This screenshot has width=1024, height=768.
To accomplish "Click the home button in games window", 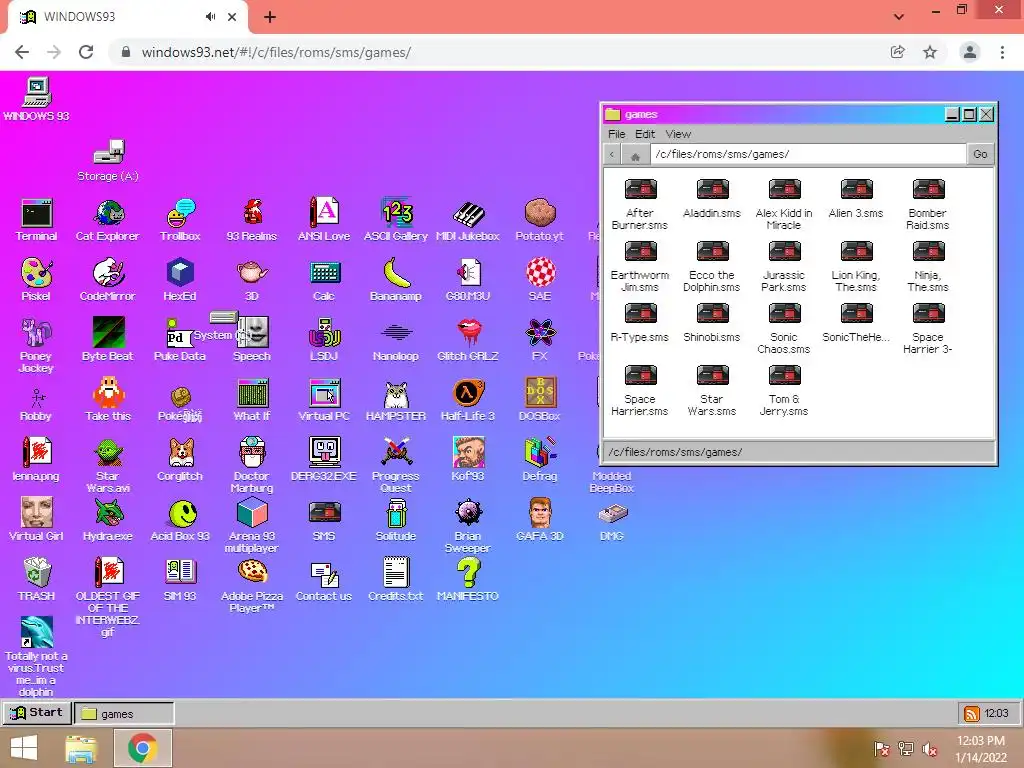I will [635, 155].
